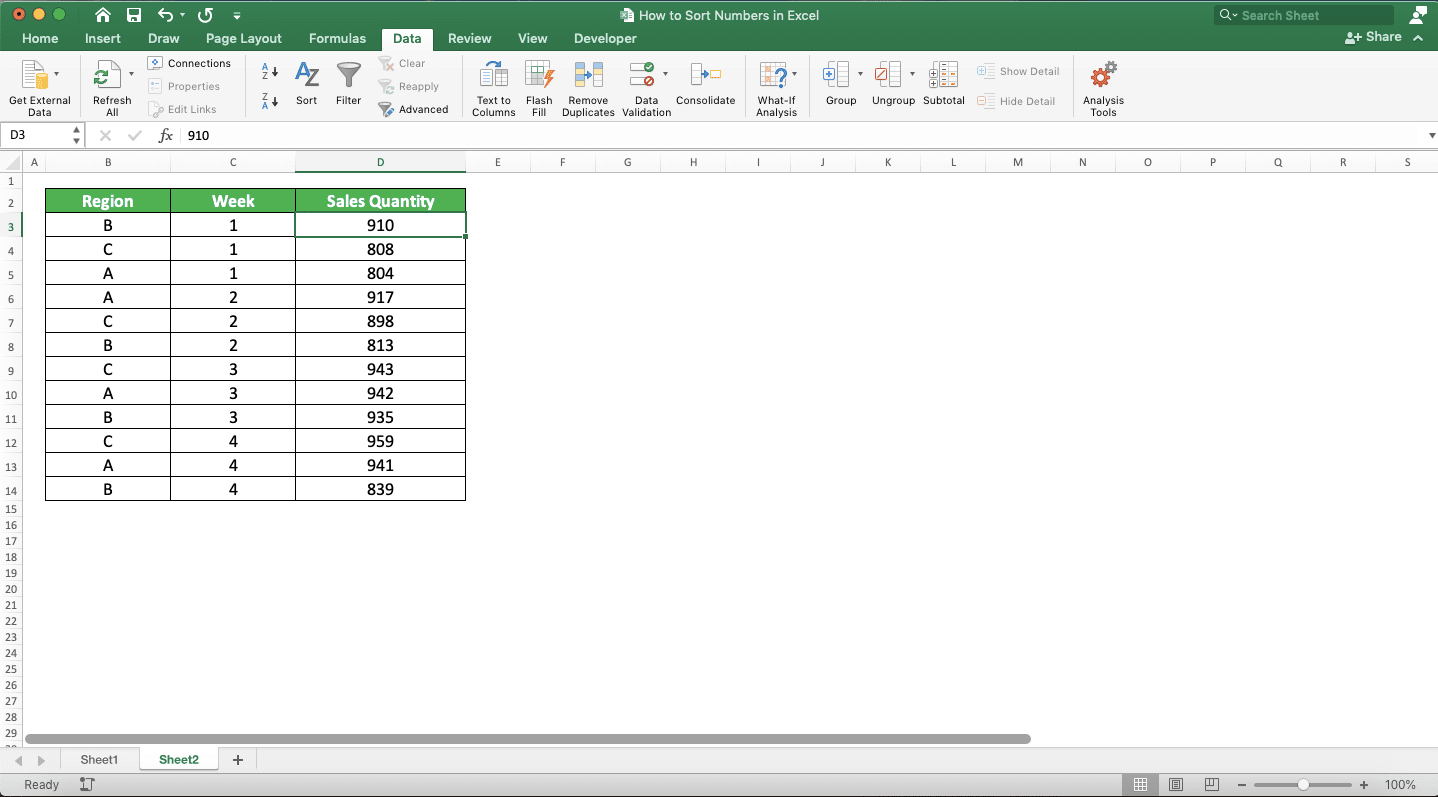Open the Name Box dropdown
1438x797 pixels.
(77, 135)
